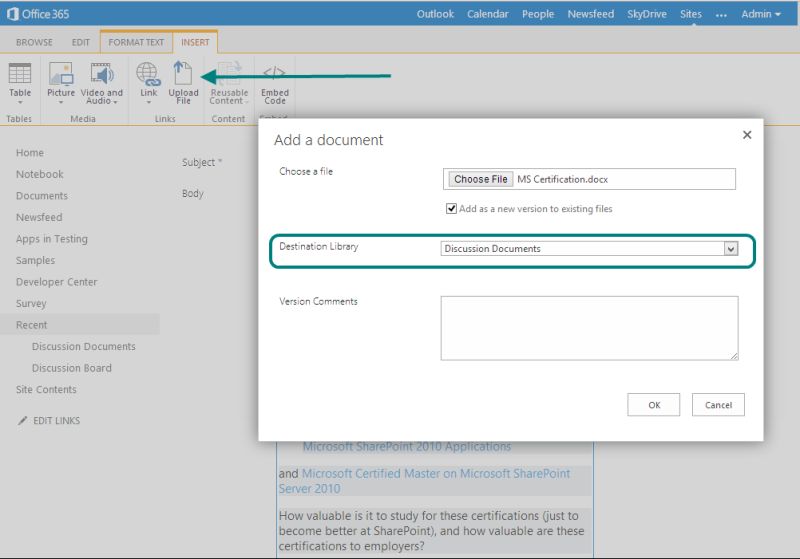Open the Embed Code tool
Screen dimensions: 800x559
274,73
